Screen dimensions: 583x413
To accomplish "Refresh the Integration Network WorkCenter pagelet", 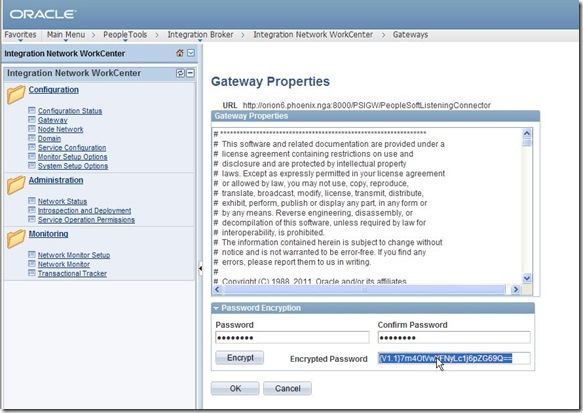I will pos(180,73).
